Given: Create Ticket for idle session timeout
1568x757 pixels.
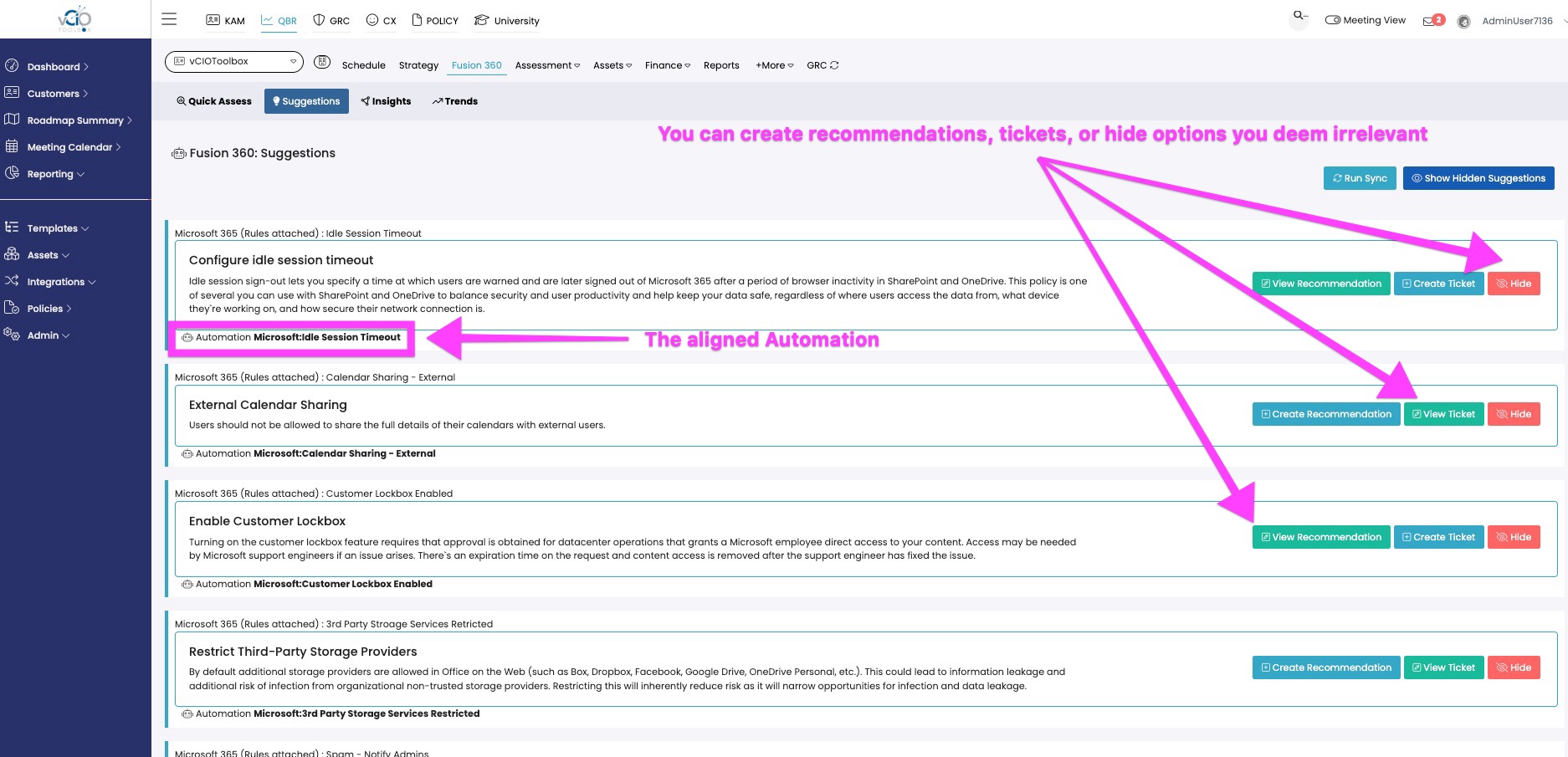Looking at the screenshot, I should pyautogui.click(x=1439, y=284).
